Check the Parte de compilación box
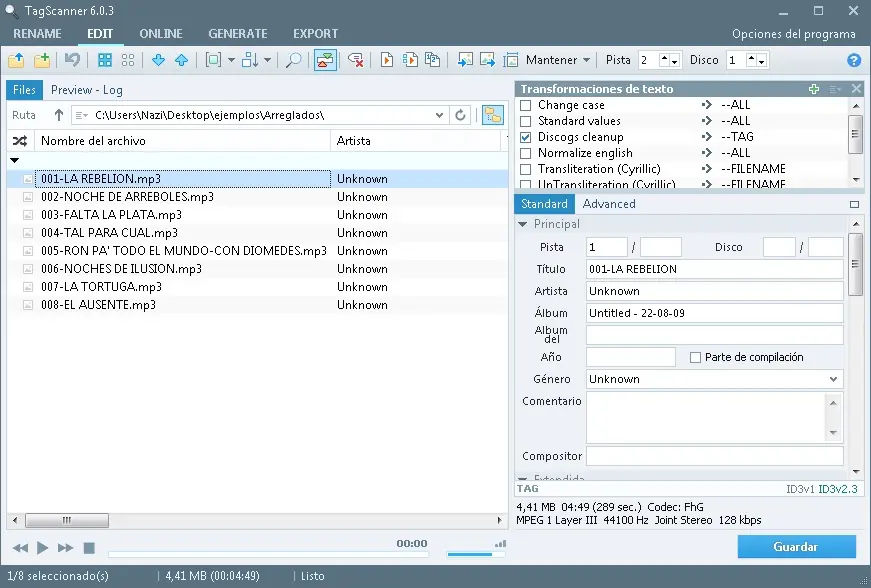871x588 pixels. pos(695,358)
